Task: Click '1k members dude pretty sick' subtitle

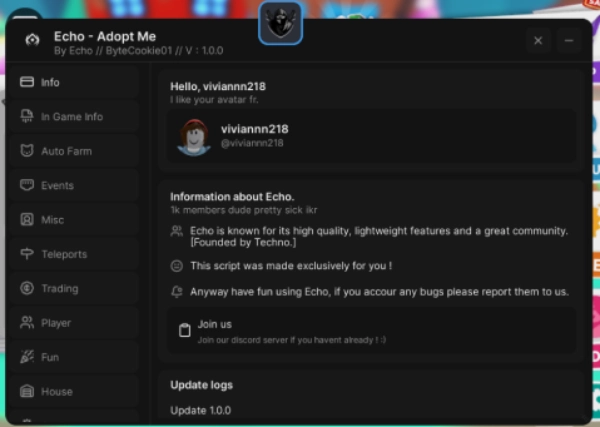Action: (x=244, y=210)
